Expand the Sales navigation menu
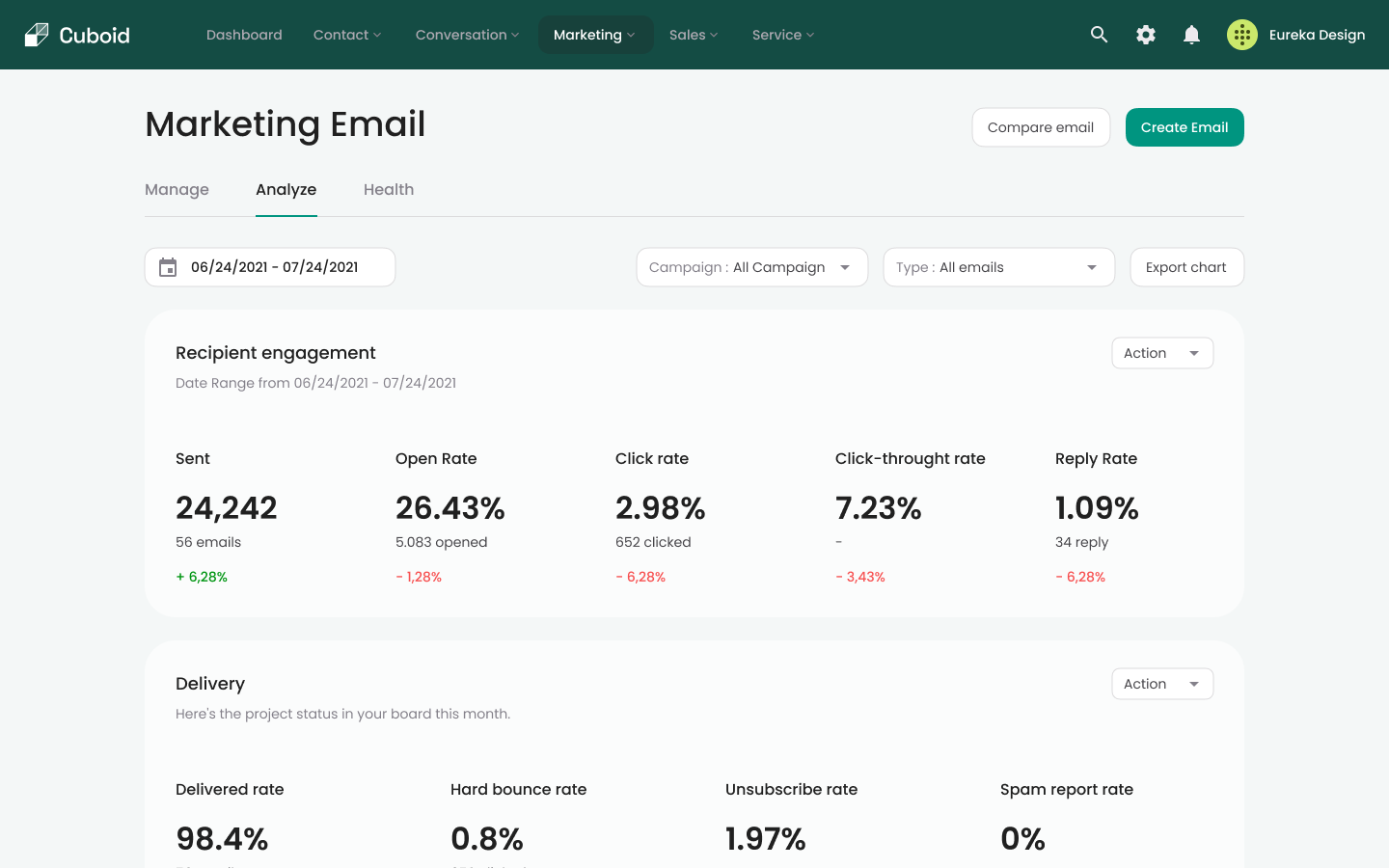The image size is (1389, 868). coord(693,35)
